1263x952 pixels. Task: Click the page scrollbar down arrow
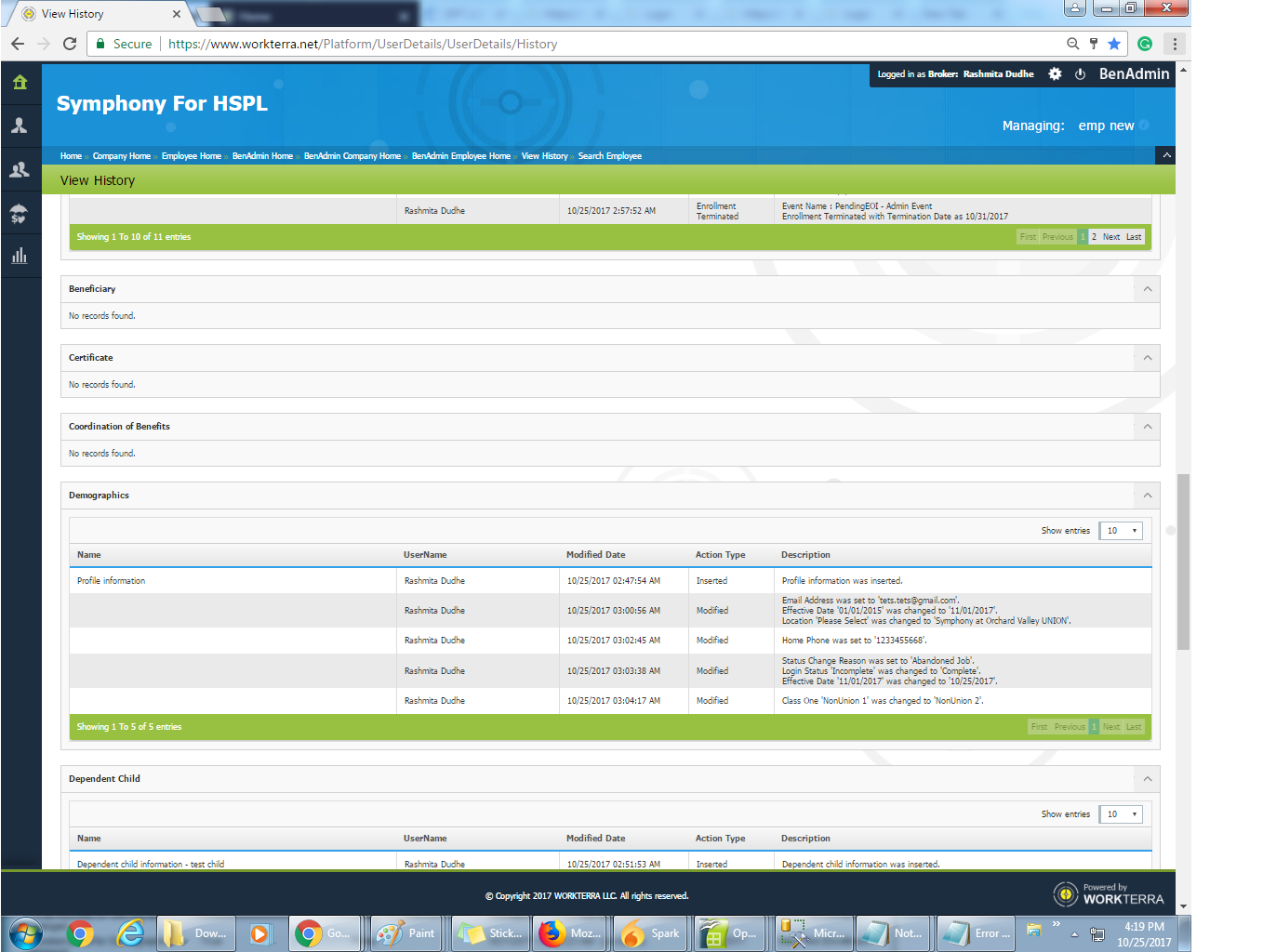[x=1183, y=906]
